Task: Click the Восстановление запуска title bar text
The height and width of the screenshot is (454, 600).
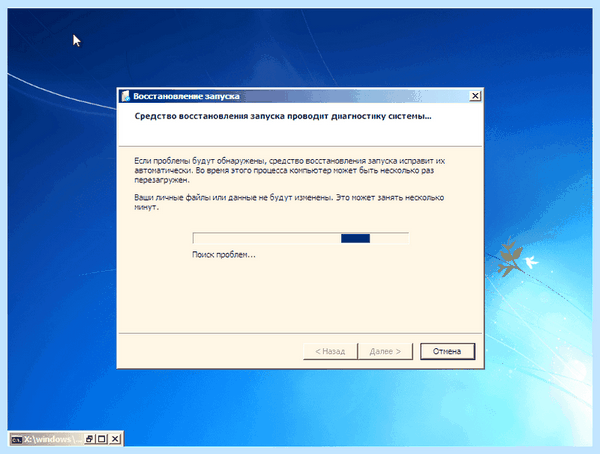Action: coord(186,96)
